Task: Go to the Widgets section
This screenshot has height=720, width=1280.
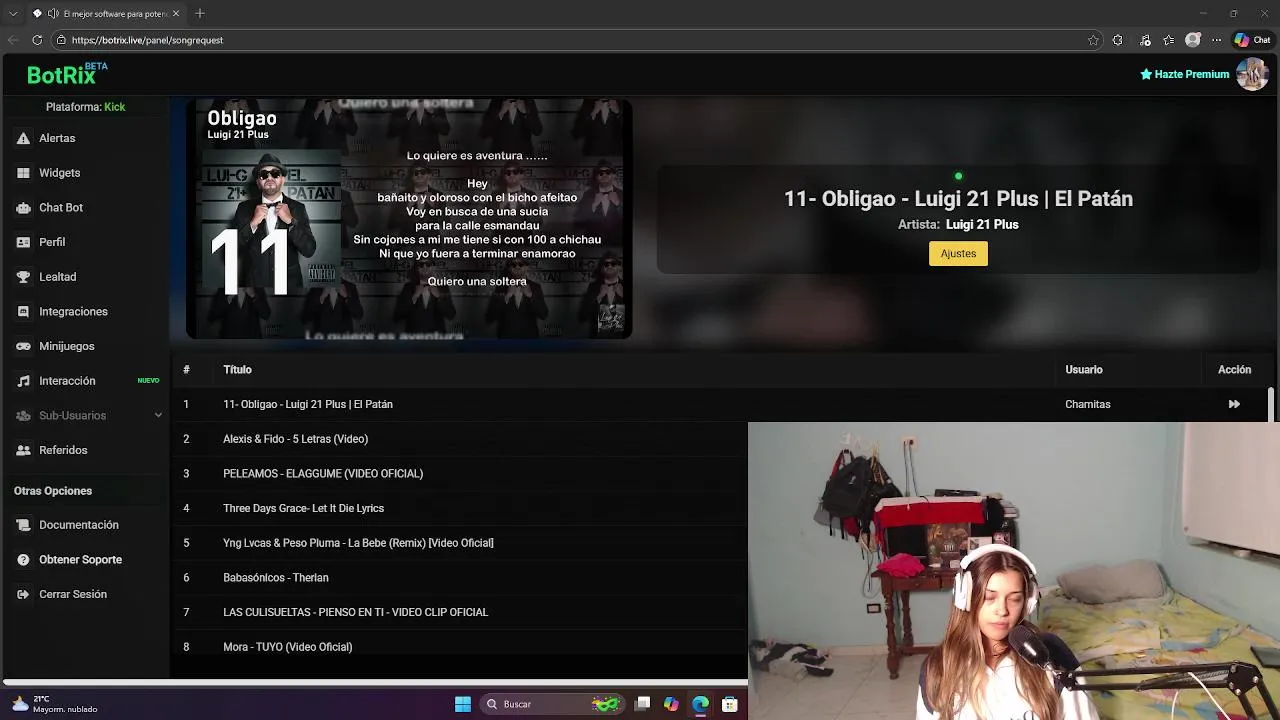Action: click(59, 173)
